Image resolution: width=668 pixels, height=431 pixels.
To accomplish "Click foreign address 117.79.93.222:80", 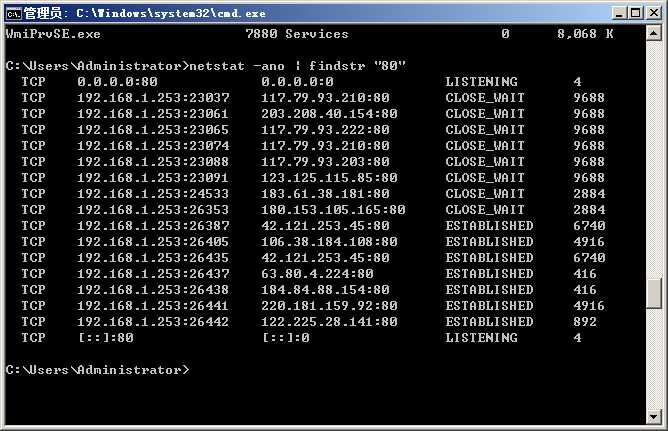I will (325, 130).
